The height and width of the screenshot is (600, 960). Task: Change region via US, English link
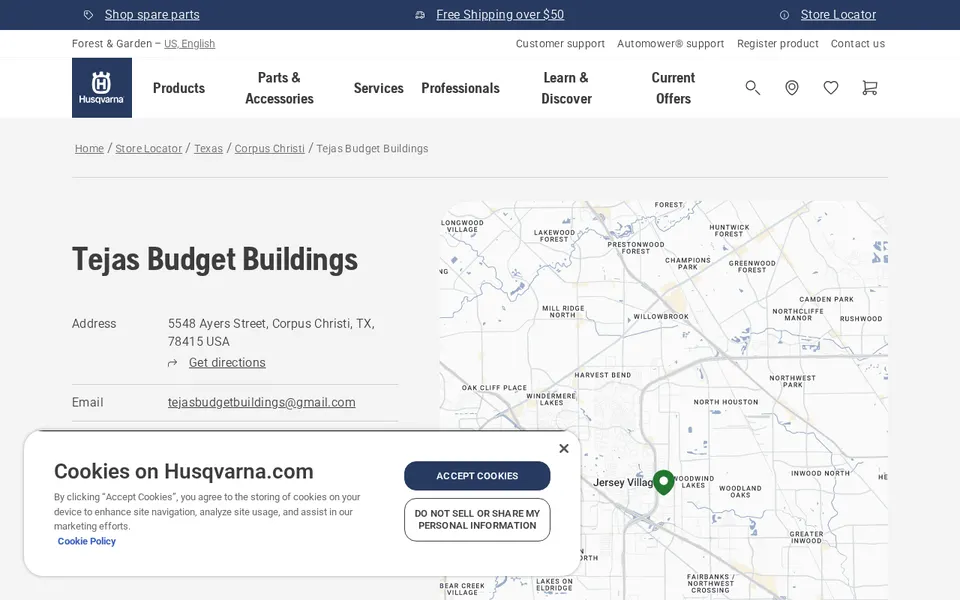click(189, 43)
